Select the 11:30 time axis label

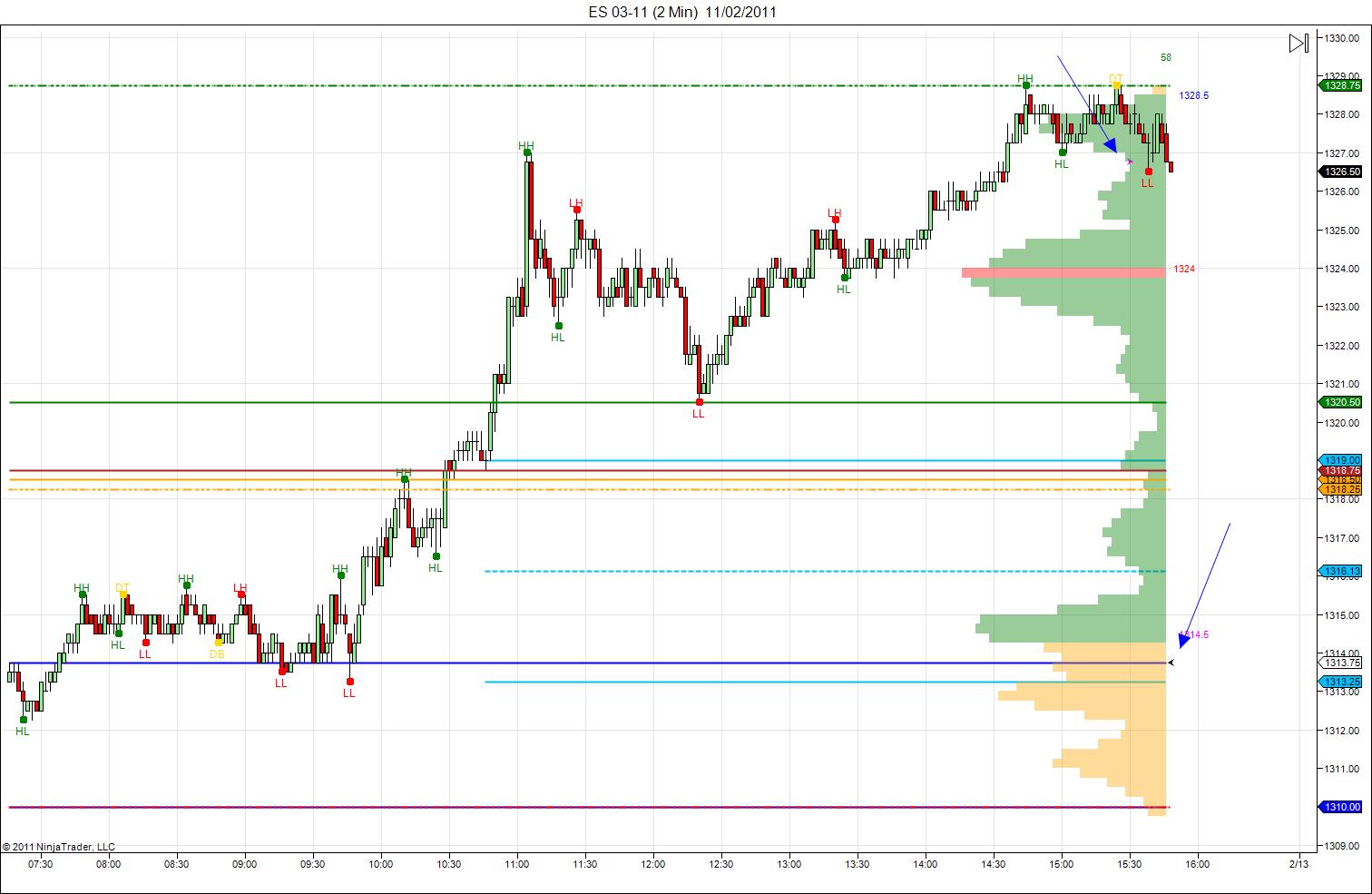pos(585,864)
